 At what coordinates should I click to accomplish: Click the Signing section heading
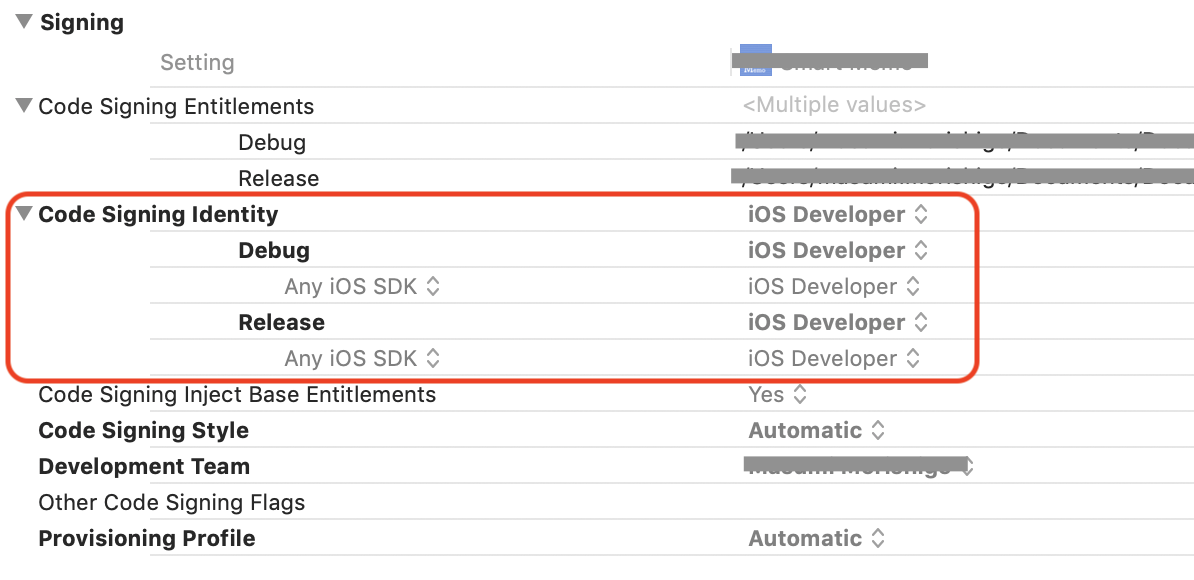click(x=81, y=22)
